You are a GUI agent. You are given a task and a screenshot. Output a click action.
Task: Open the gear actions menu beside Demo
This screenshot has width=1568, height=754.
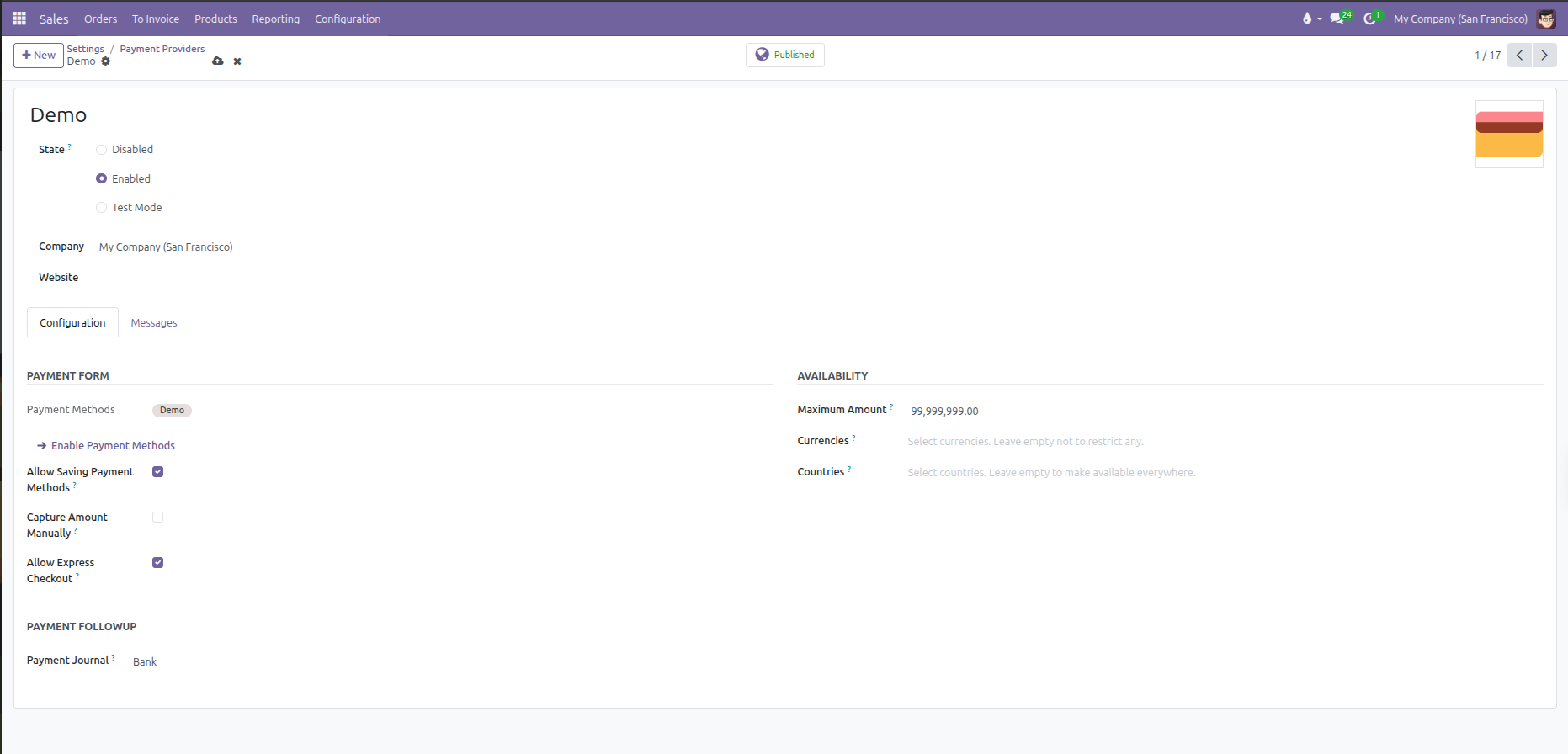point(106,61)
